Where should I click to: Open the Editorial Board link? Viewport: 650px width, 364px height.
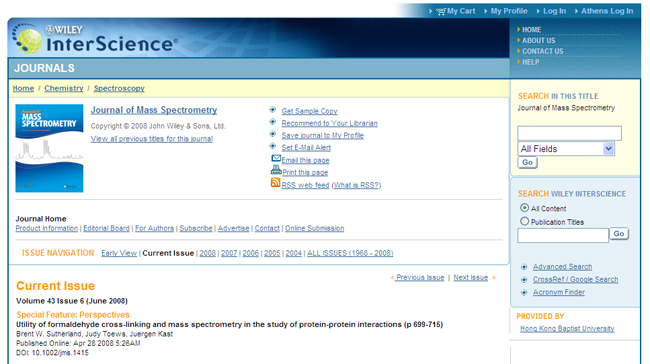(107, 228)
